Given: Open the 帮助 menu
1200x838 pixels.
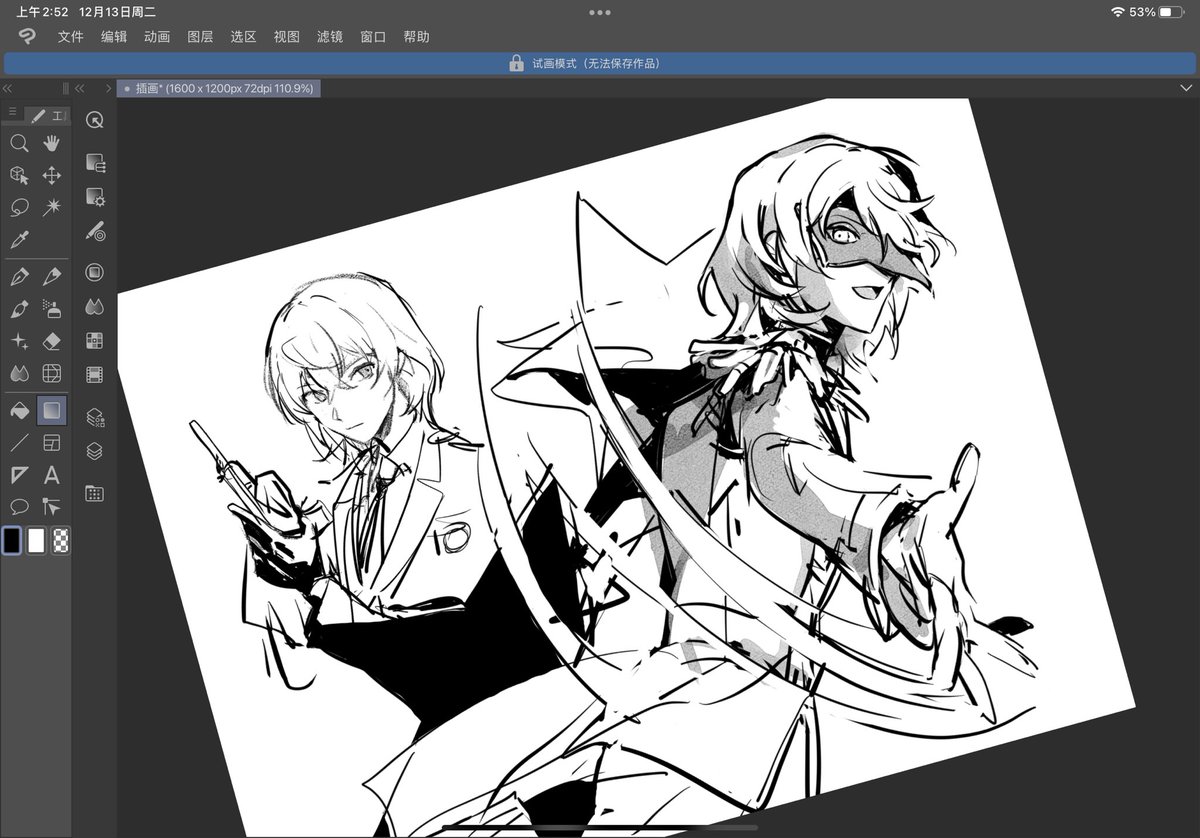Looking at the screenshot, I should (x=417, y=37).
